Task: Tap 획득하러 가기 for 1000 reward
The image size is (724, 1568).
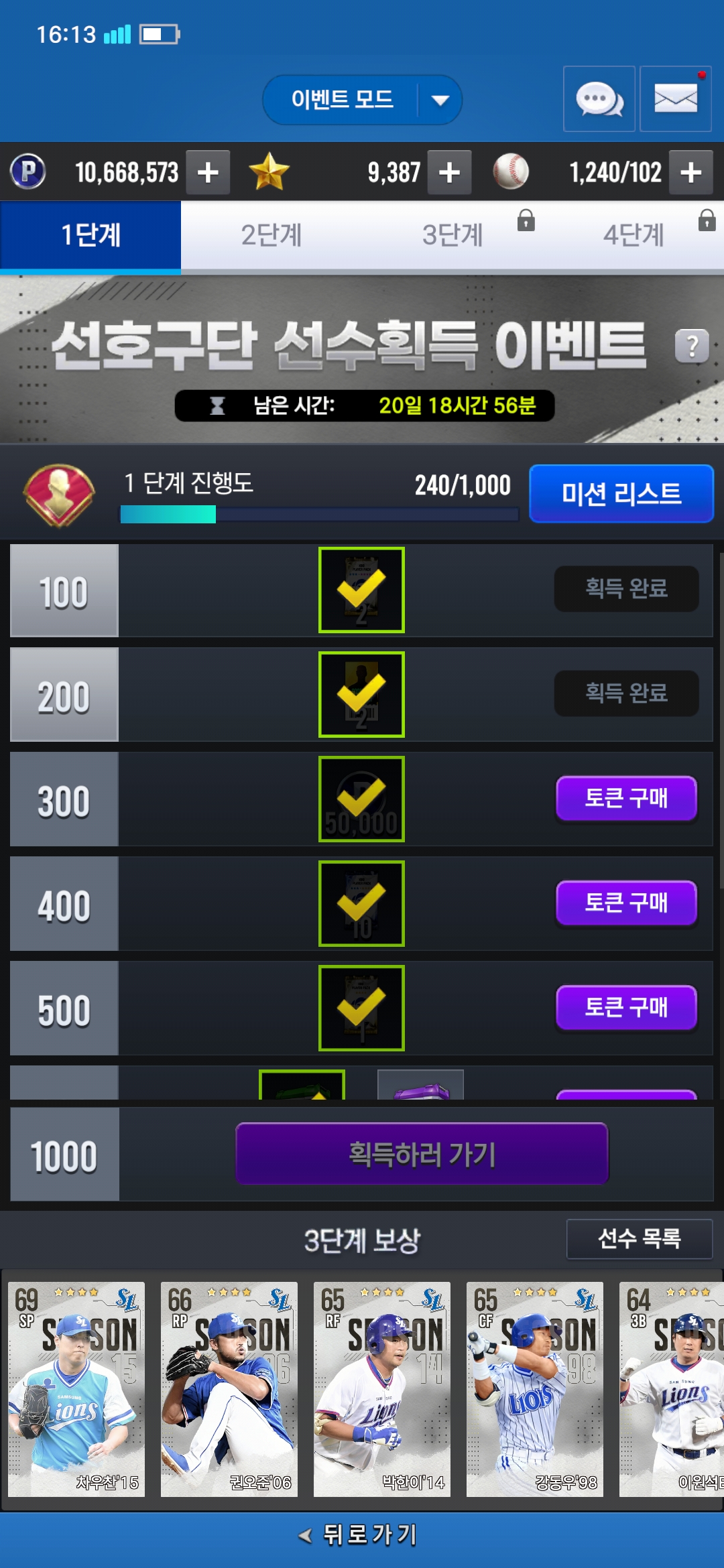Action: pyautogui.click(x=422, y=1154)
